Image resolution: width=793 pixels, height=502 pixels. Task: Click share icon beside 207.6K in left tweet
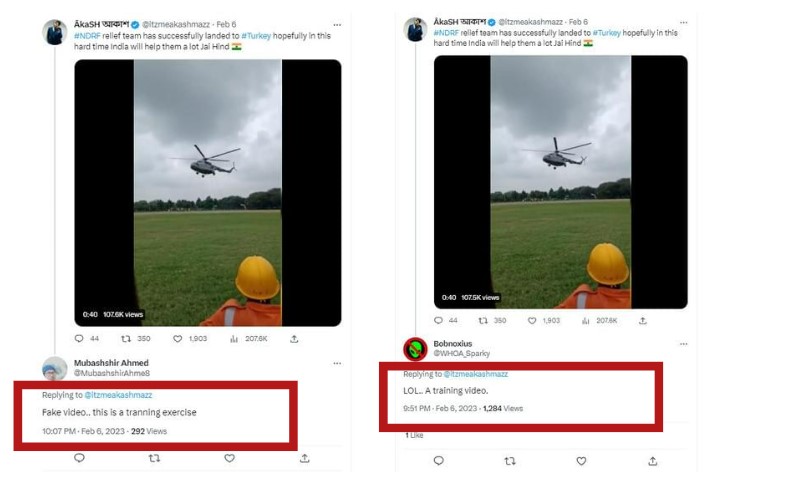pos(294,339)
